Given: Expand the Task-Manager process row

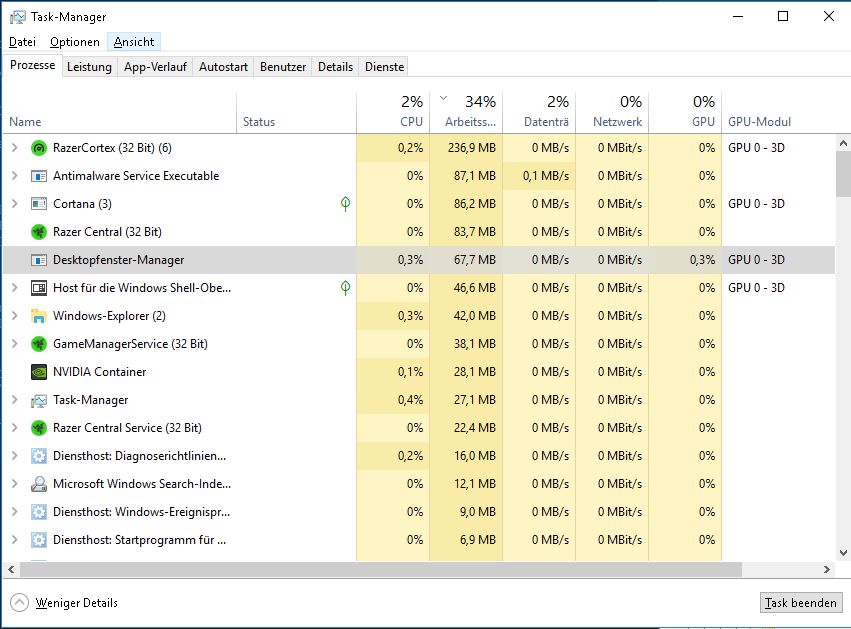Looking at the screenshot, I should pos(15,400).
